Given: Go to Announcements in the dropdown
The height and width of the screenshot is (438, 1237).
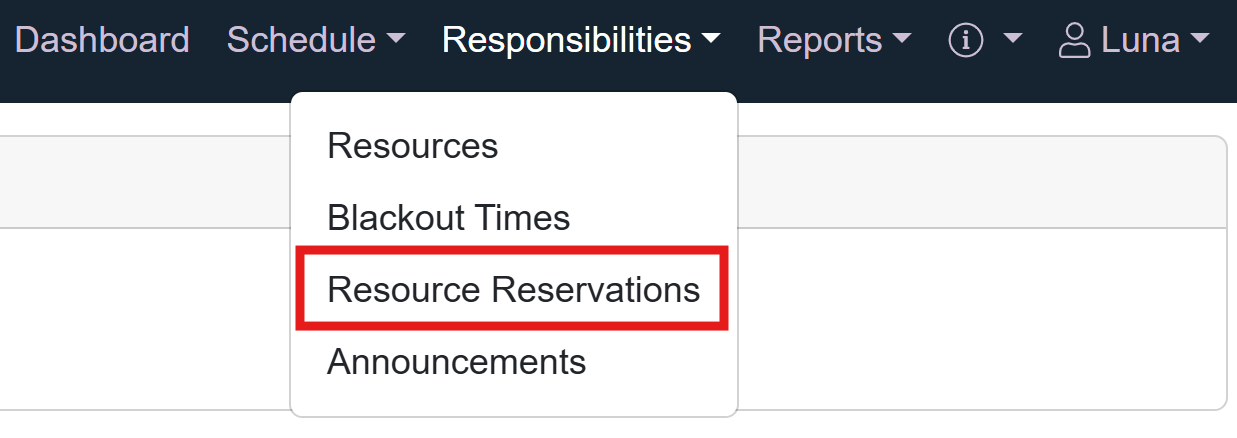Looking at the screenshot, I should coord(456,361).
